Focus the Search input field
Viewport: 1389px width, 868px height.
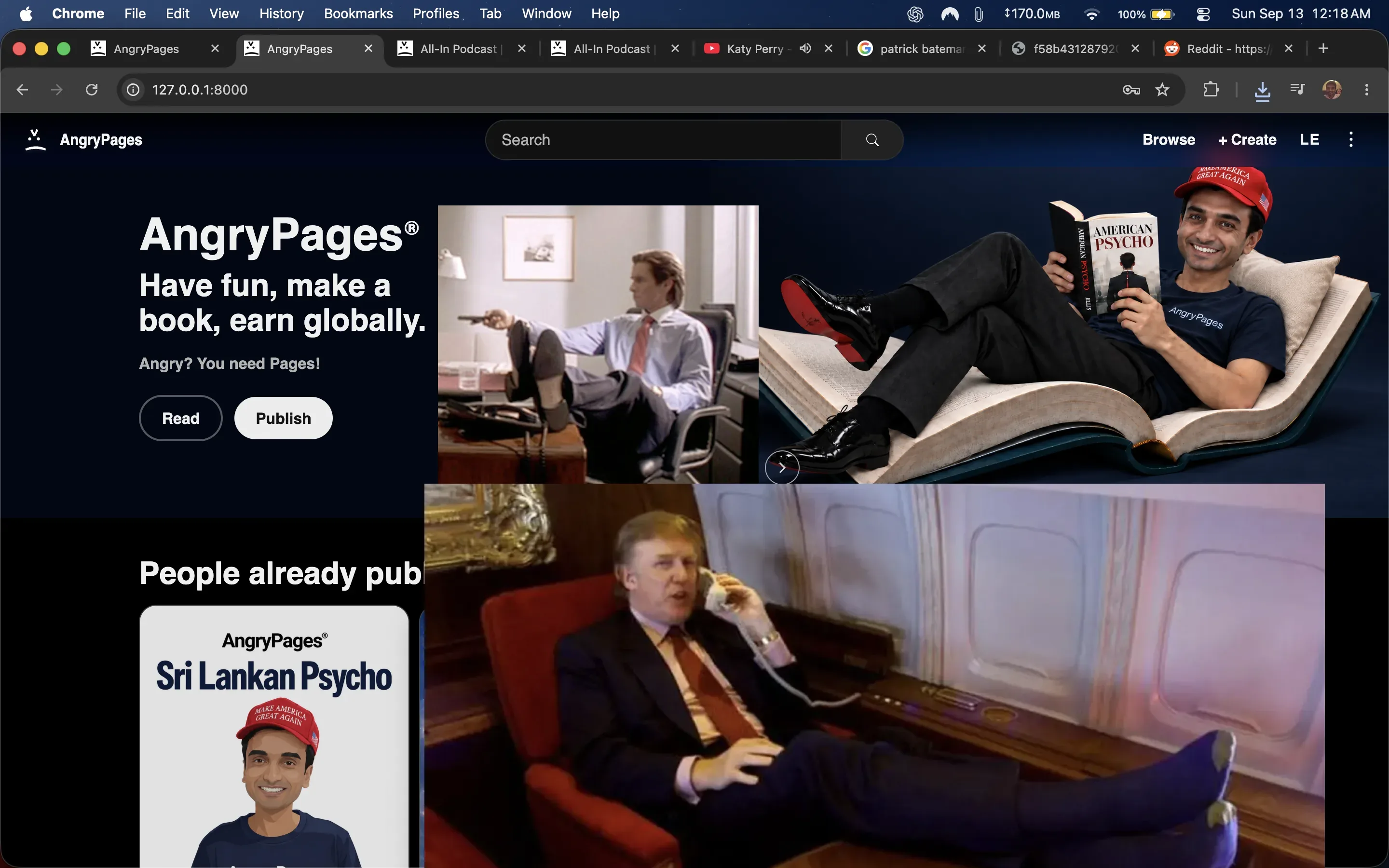click(664, 139)
